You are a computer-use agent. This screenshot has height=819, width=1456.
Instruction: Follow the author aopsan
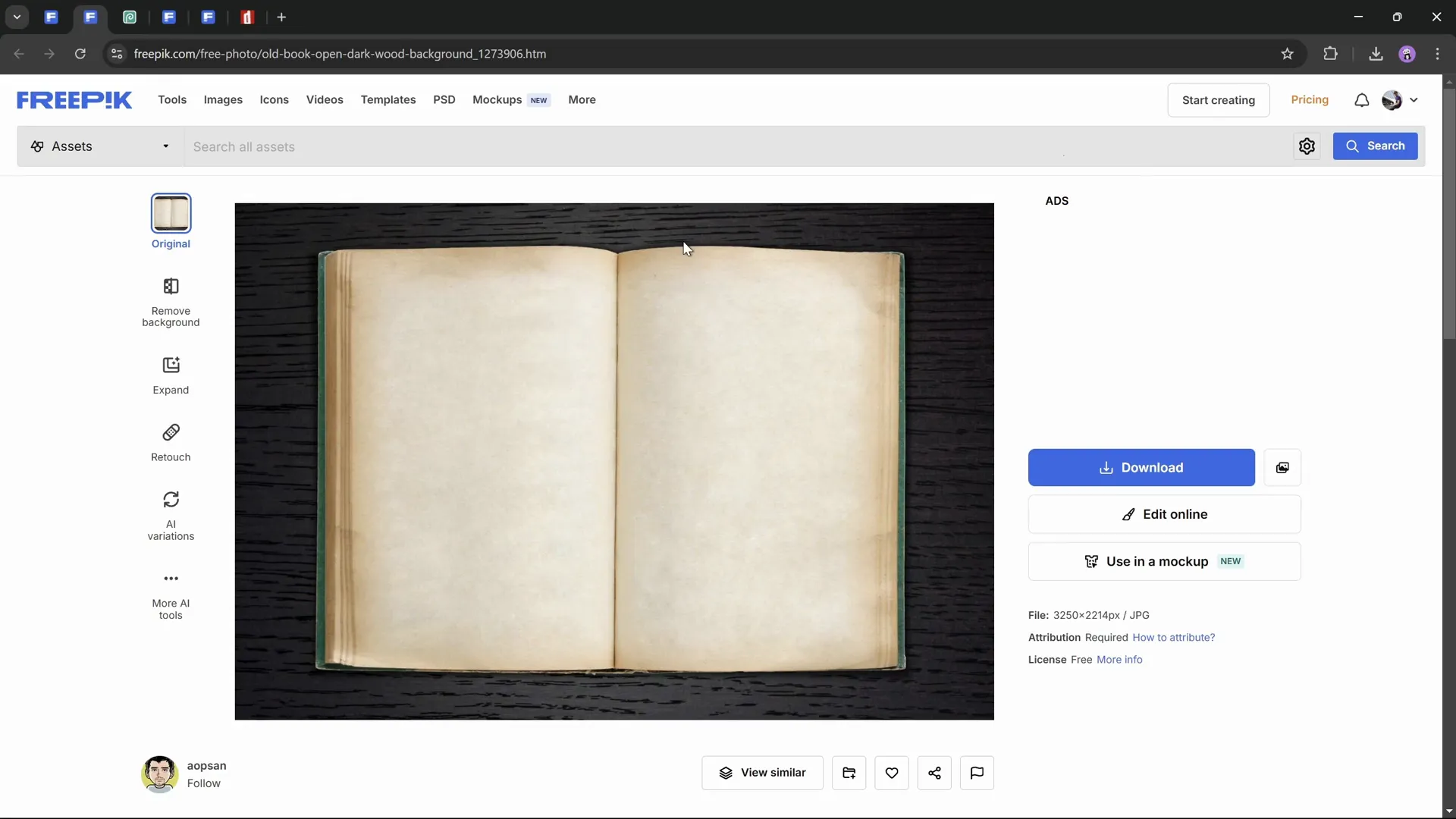[204, 783]
